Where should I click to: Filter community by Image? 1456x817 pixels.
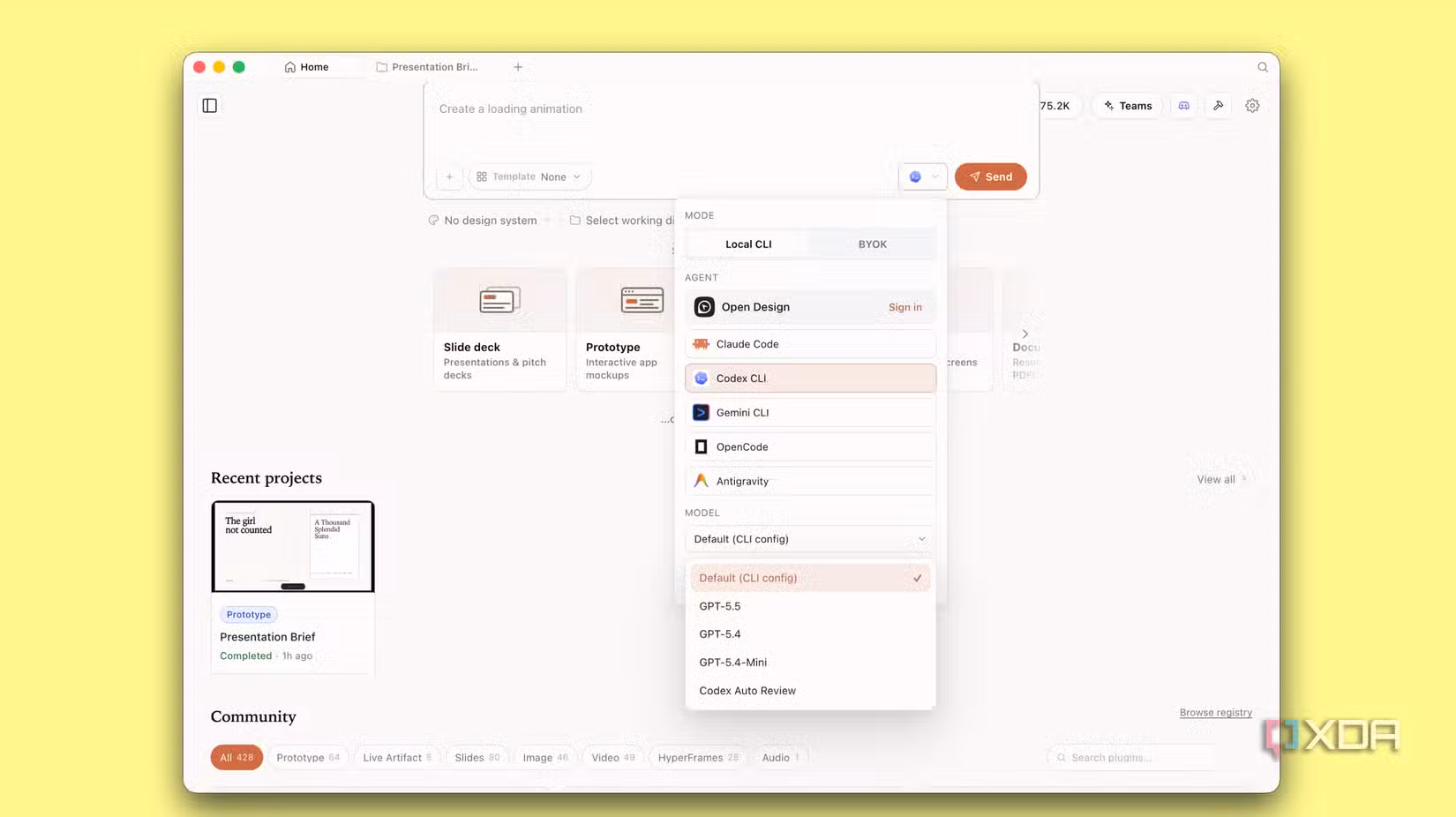pos(545,758)
